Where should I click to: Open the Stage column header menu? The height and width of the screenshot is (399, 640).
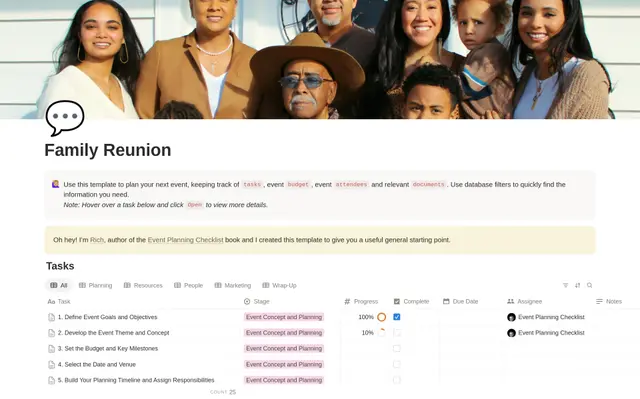(x=257, y=301)
